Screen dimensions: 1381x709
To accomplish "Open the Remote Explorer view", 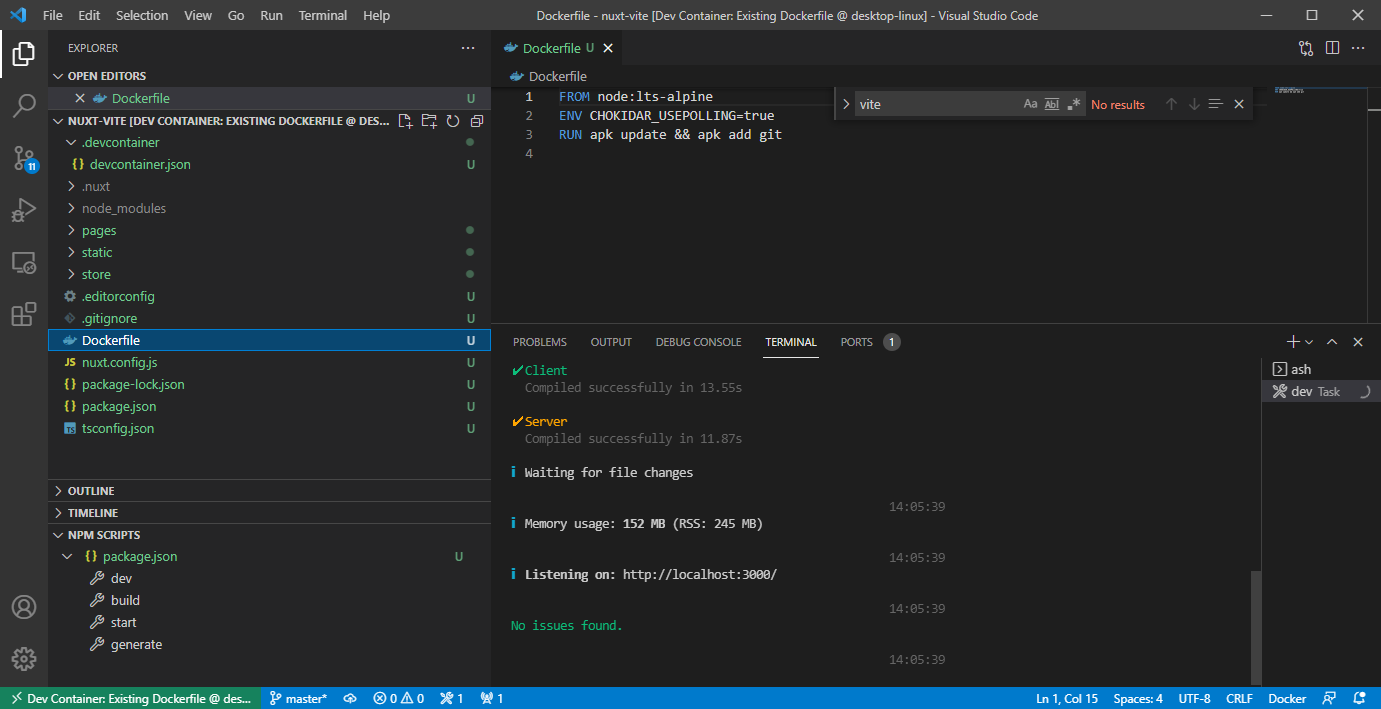I will click(x=24, y=263).
